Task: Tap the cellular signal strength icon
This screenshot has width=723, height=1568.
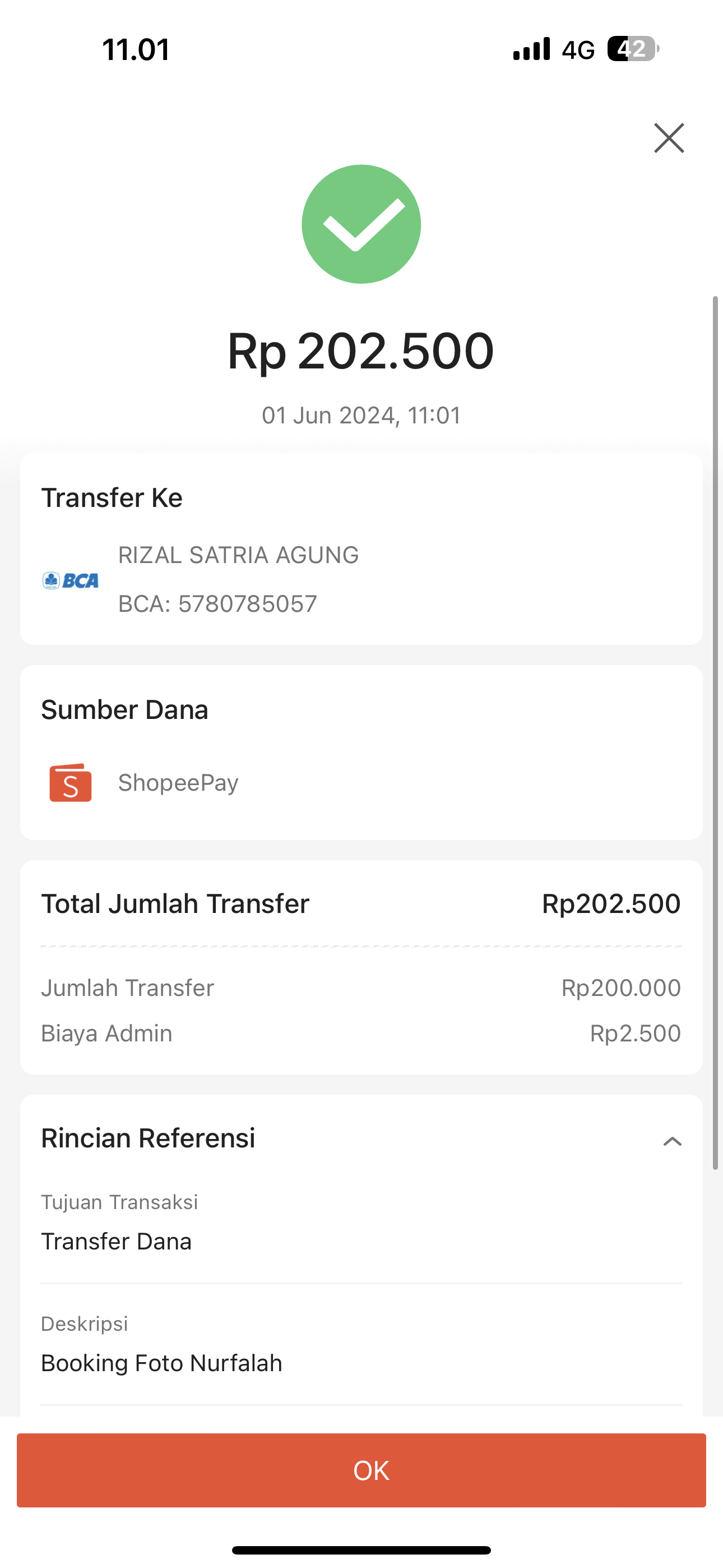Action: point(531,49)
